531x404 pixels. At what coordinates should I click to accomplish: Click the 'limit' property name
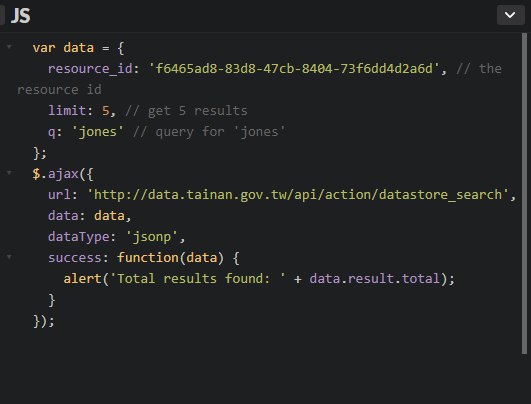coord(67,110)
